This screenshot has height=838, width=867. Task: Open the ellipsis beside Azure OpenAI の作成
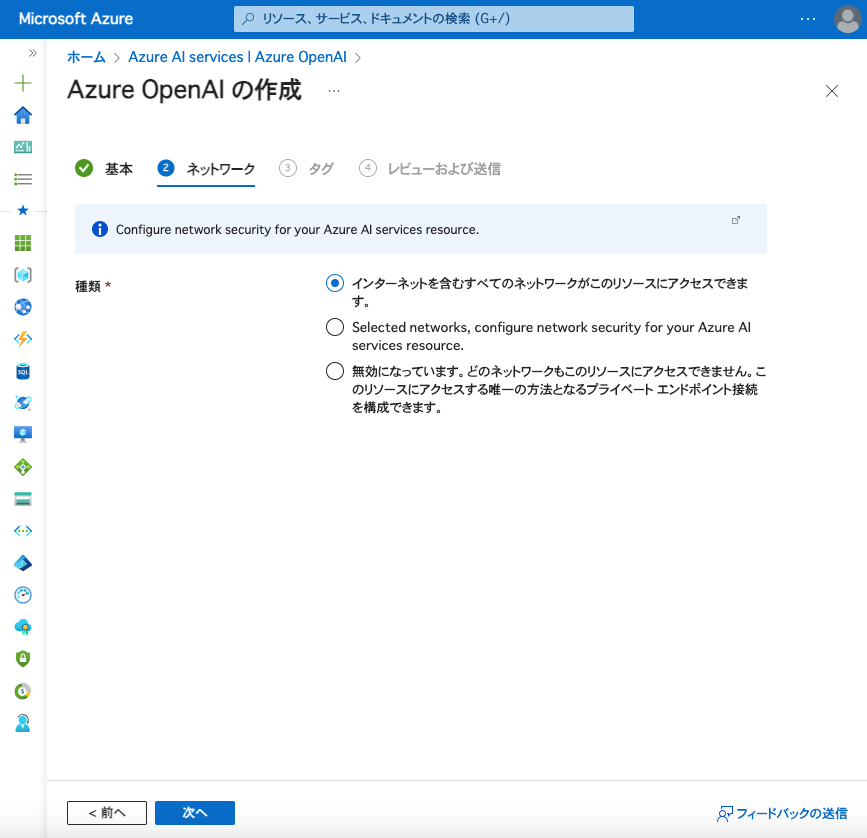pyautogui.click(x=334, y=91)
